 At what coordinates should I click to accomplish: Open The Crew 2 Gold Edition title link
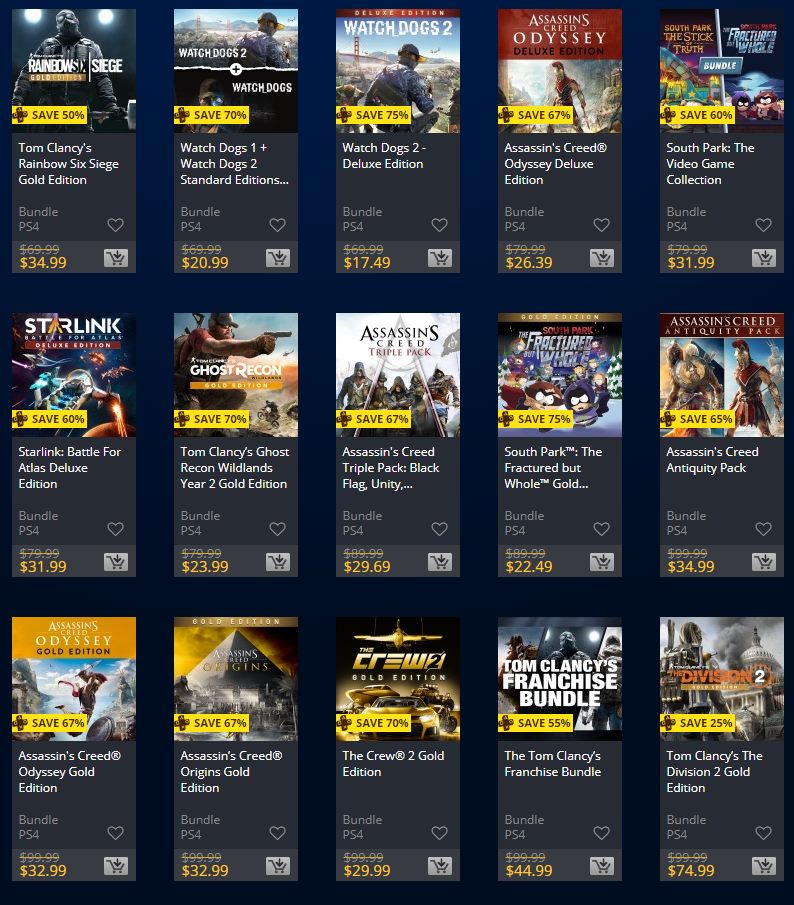click(x=393, y=764)
